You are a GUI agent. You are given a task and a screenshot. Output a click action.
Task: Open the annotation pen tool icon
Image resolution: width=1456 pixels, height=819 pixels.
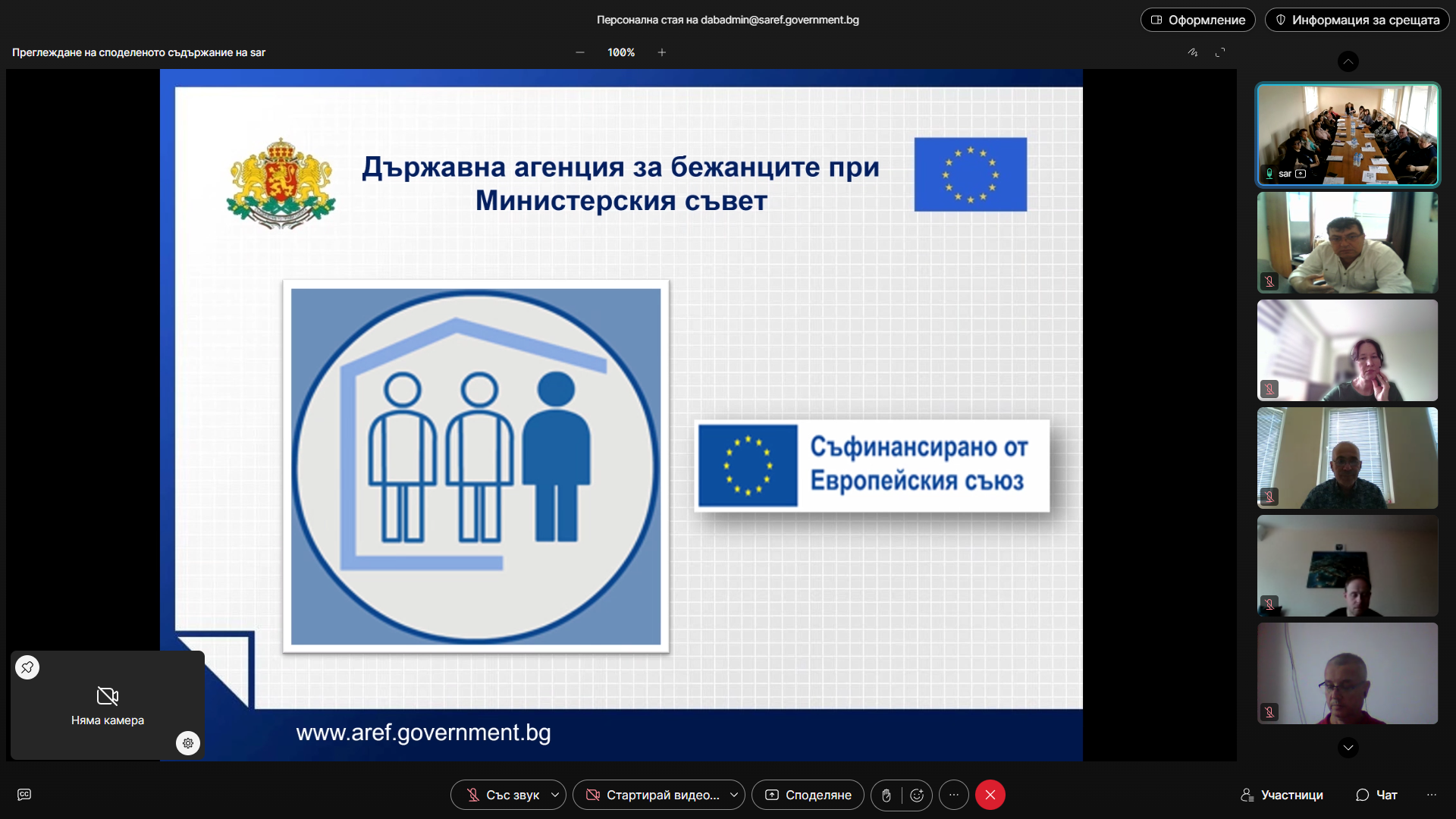tap(1193, 52)
